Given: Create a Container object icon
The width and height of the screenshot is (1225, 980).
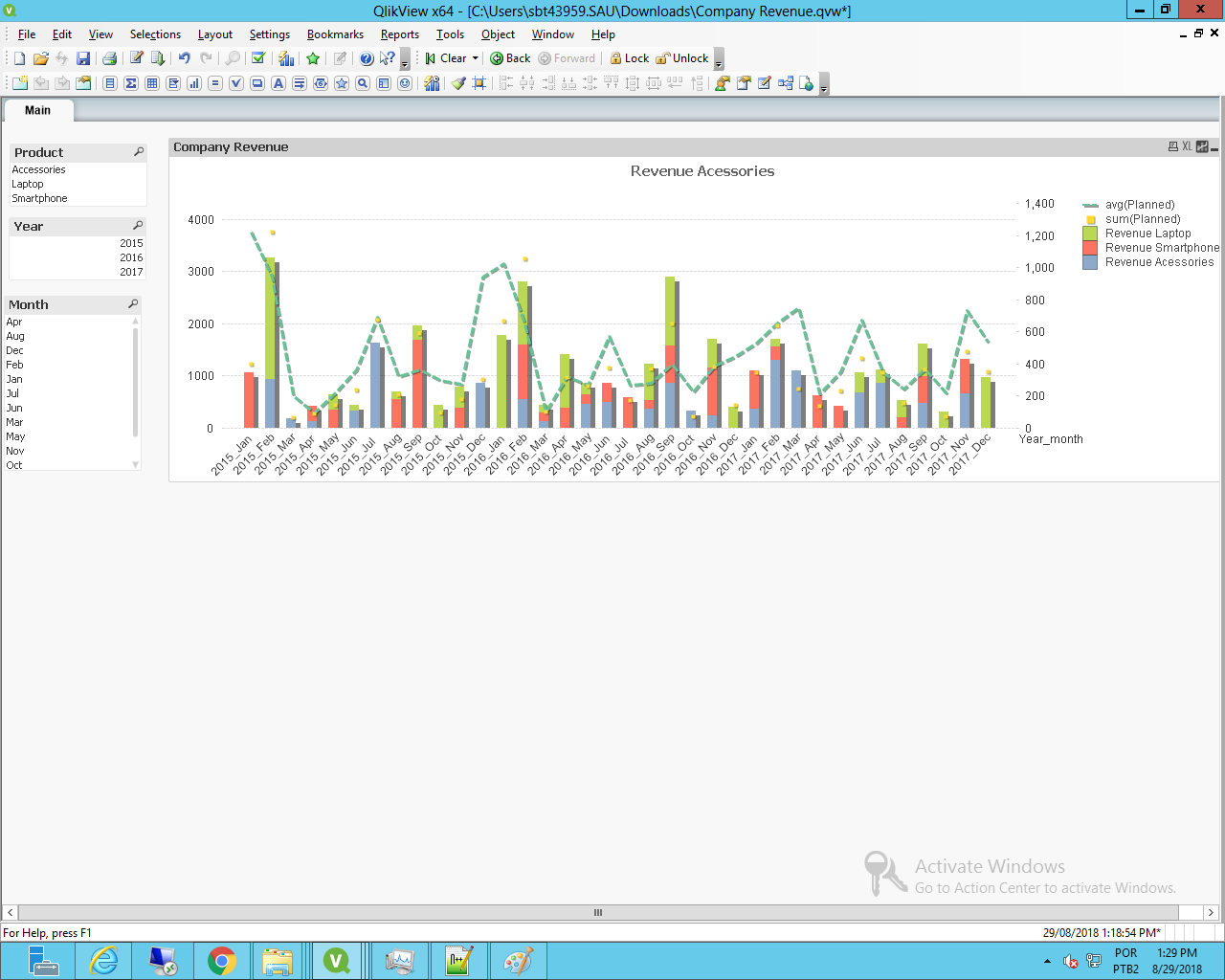Looking at the screenshot, I should (384, 83).
